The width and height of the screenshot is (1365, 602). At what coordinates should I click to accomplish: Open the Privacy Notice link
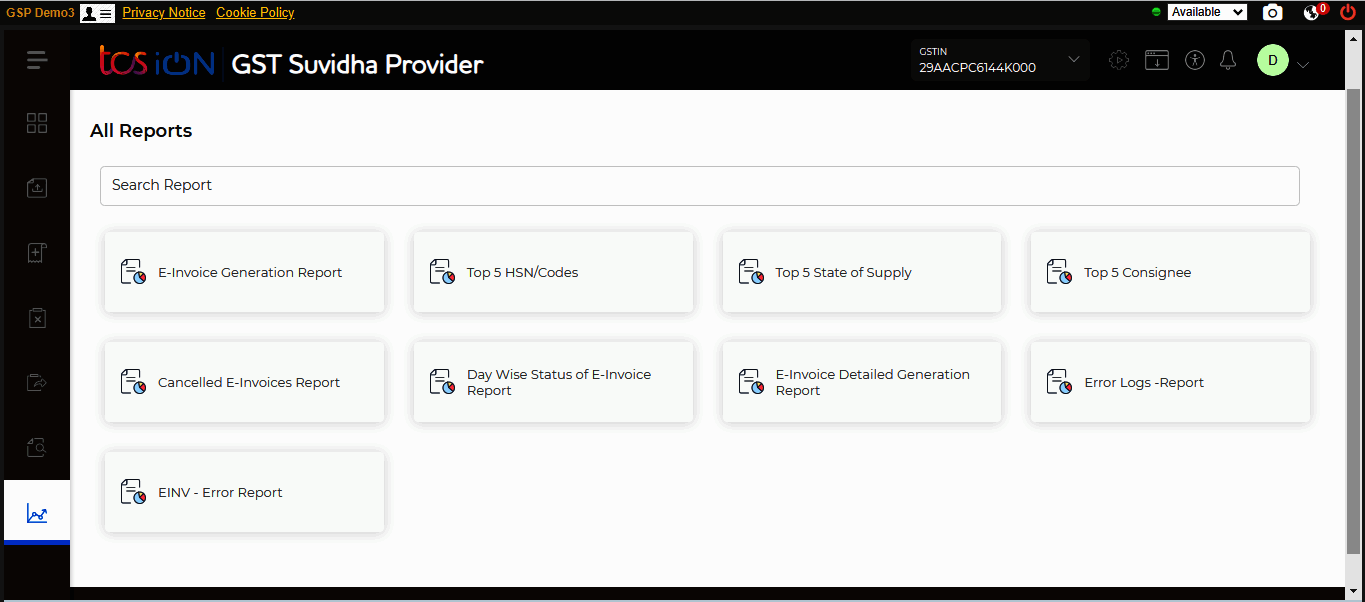click(x=164, y=13)
